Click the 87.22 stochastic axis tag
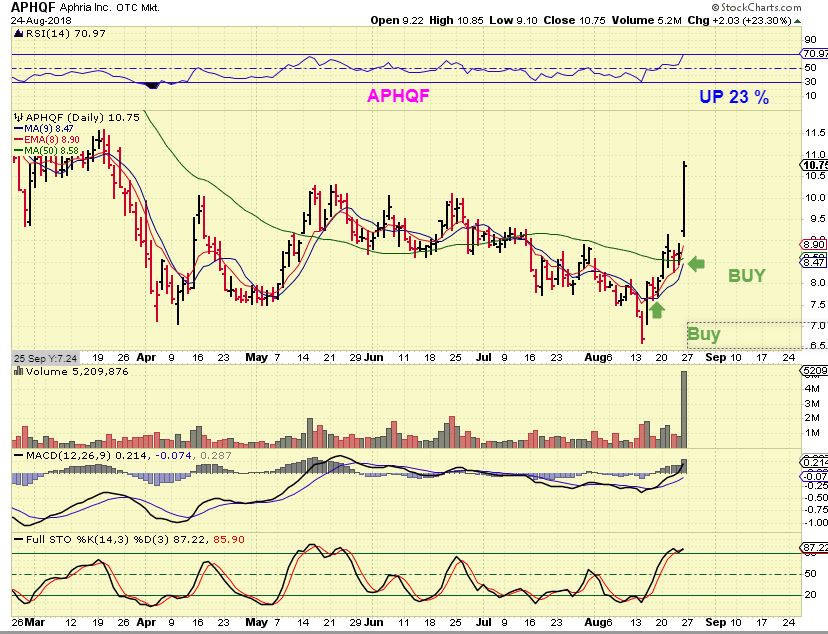This screenshot has width=828, height=634. coord(814,547)
